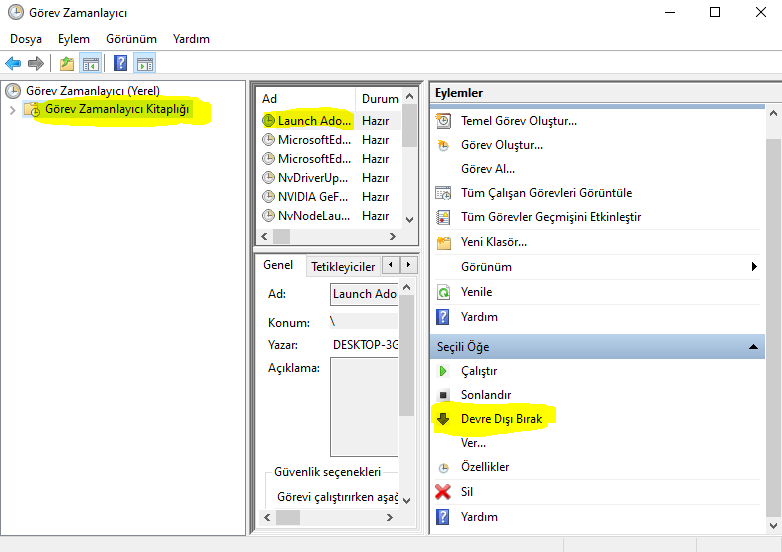Collapse the Seçili Öğe section

pyautogui.click(x=753, y=347)
